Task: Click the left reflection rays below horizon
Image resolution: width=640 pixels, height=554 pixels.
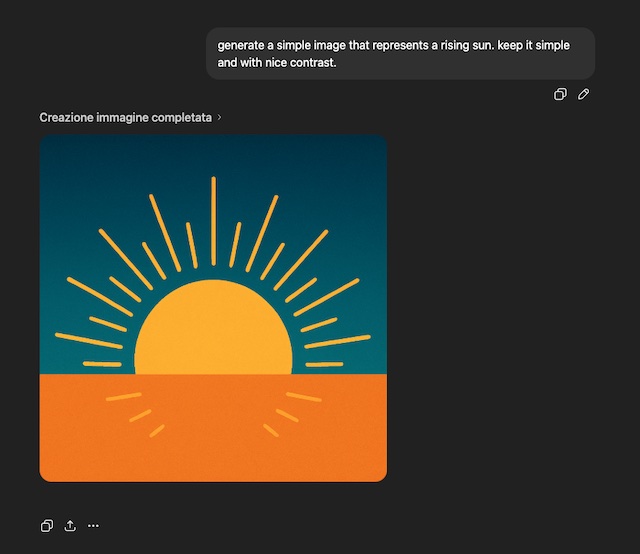Action: click(x=135, y=410)
